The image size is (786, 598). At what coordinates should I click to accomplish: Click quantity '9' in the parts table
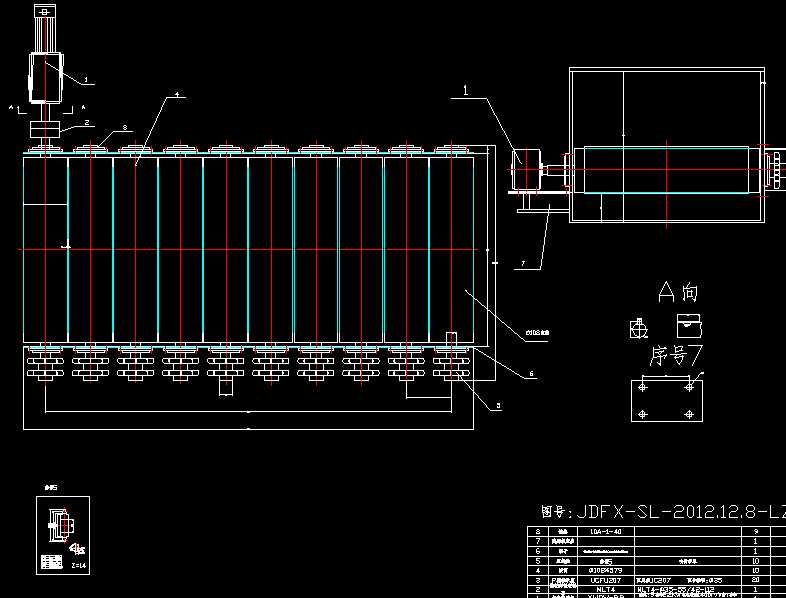click(x=756, y=531)
